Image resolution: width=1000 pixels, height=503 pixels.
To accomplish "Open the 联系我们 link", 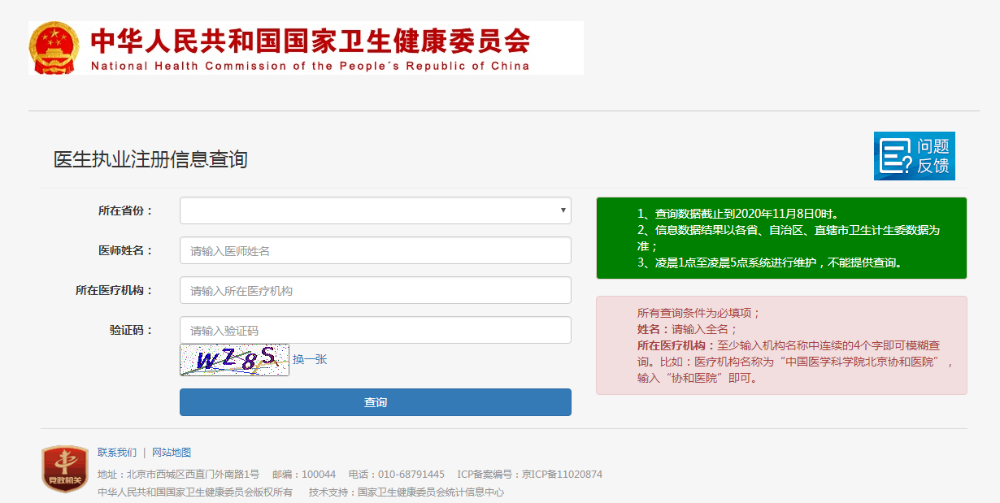I will point(117,453).
